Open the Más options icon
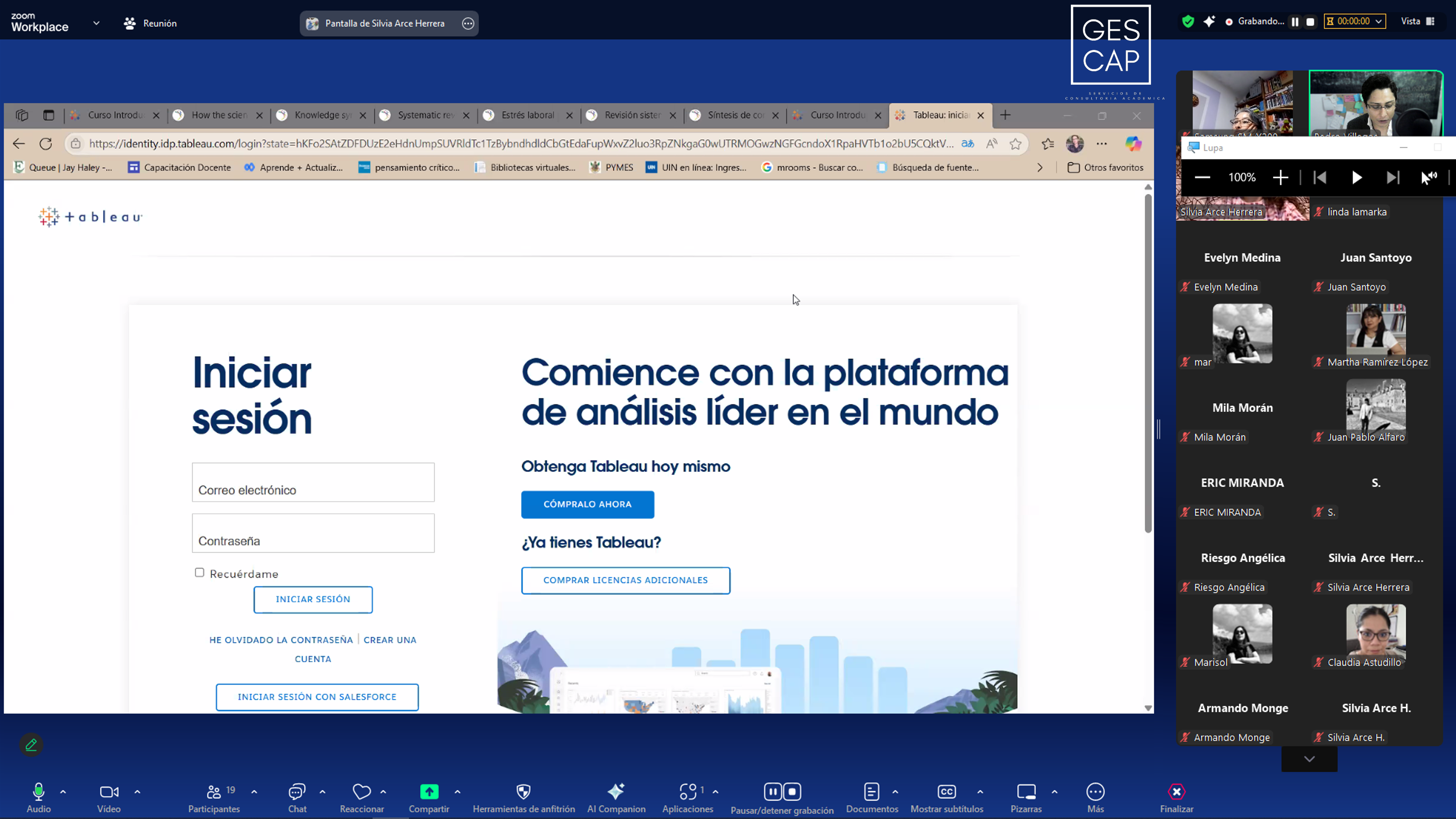The height and width of the screenshot is (819, 1456). 1095,792
